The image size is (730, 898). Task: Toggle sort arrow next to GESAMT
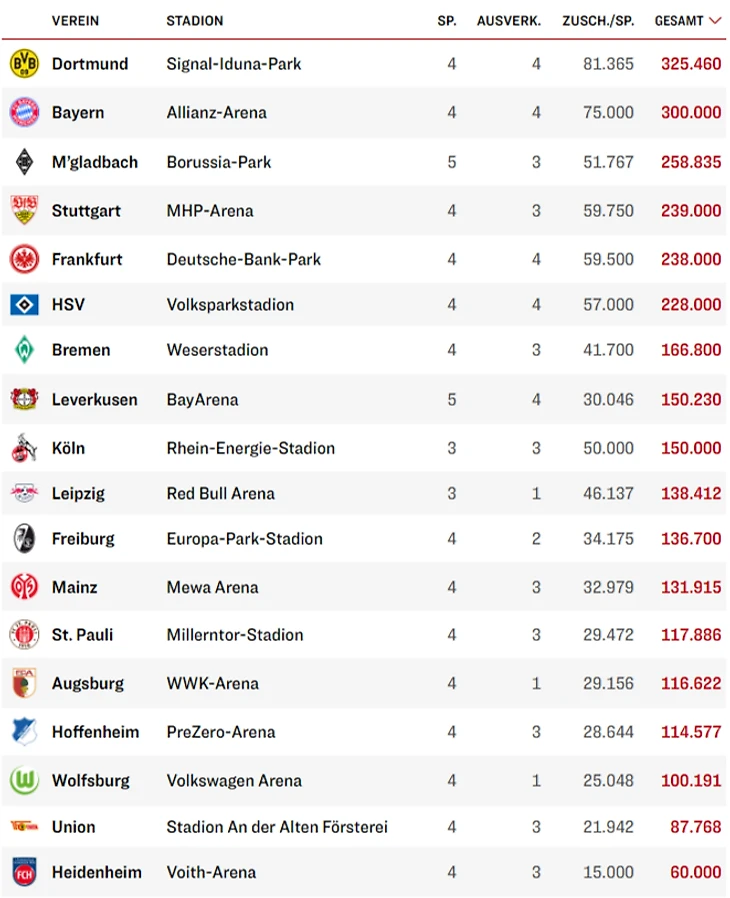pos(714,20)
